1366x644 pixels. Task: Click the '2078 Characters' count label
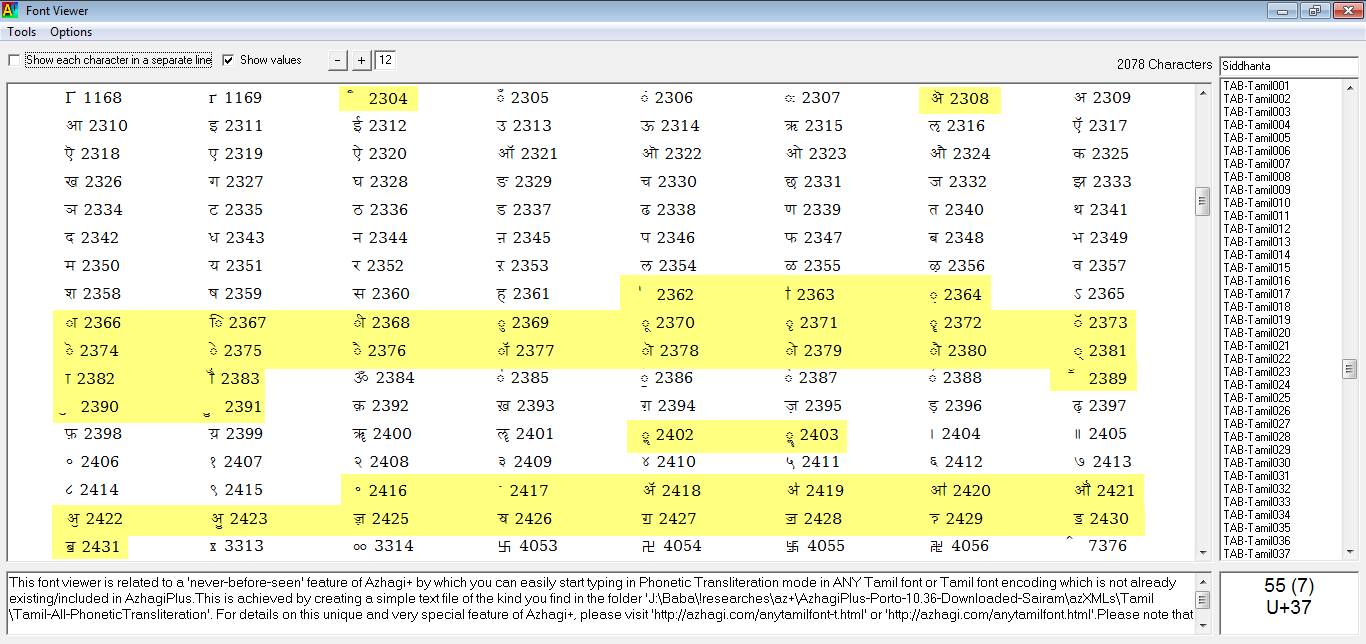click(1164, 64)
